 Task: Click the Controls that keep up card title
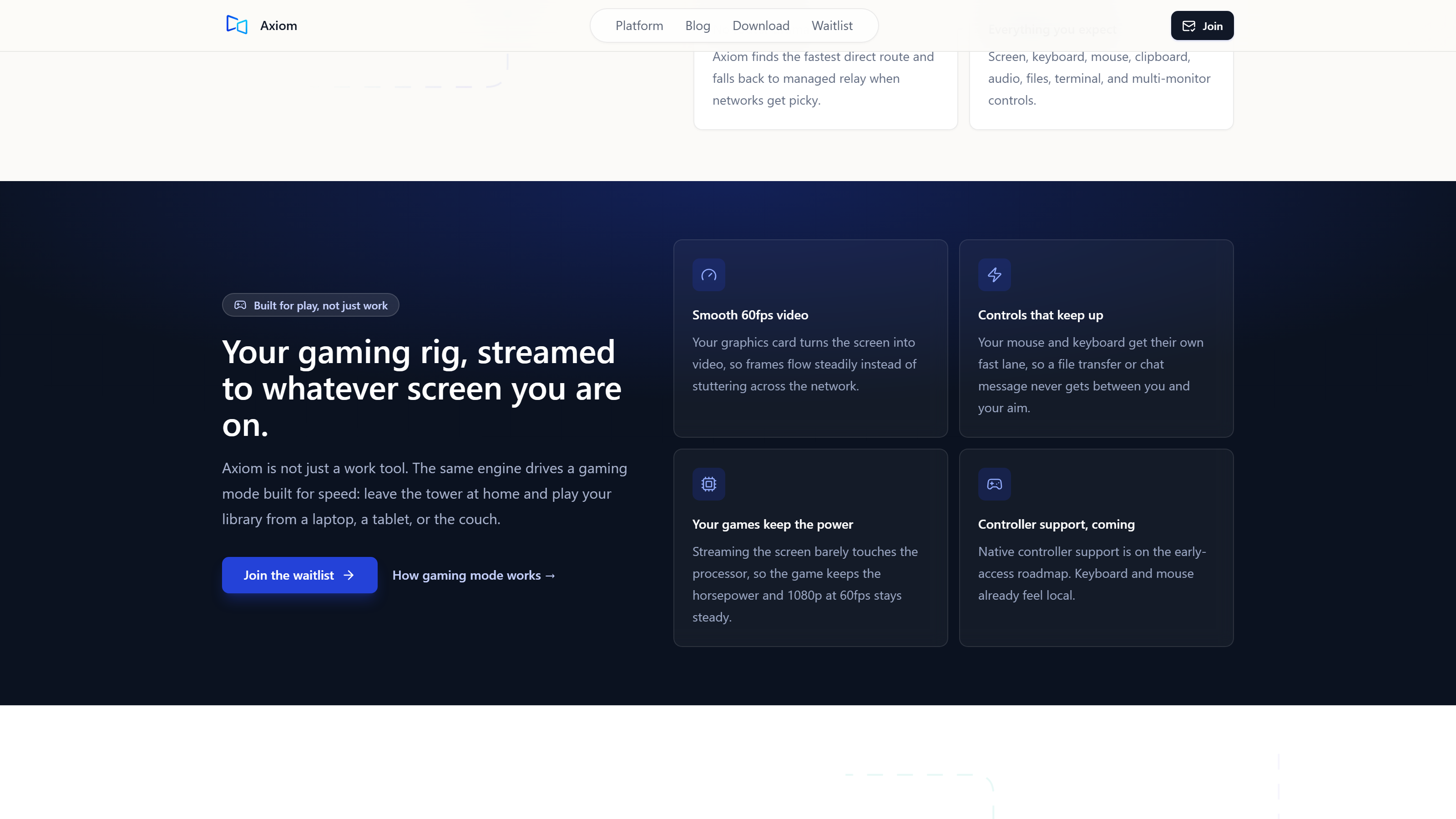tap(1041, 315)
